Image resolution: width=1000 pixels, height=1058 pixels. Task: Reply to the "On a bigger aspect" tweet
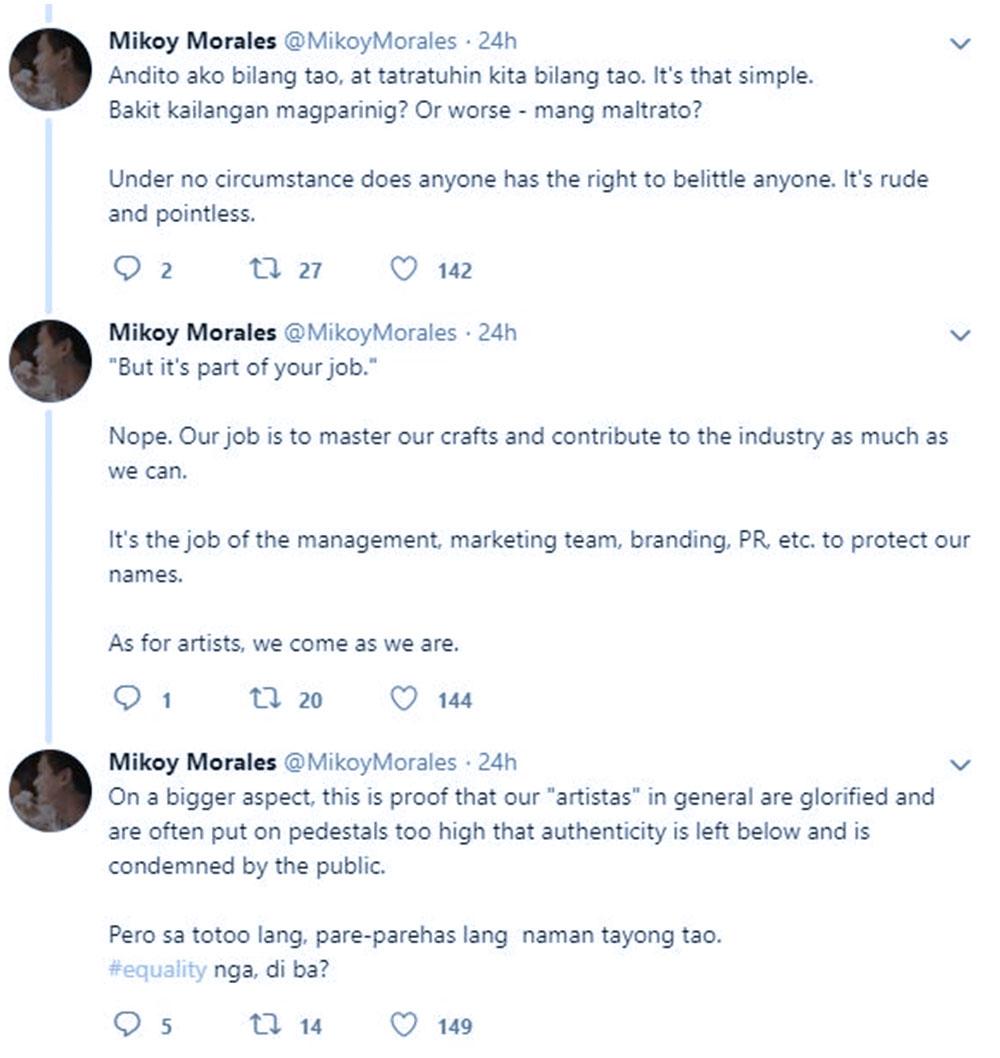tap(126, 1025)
